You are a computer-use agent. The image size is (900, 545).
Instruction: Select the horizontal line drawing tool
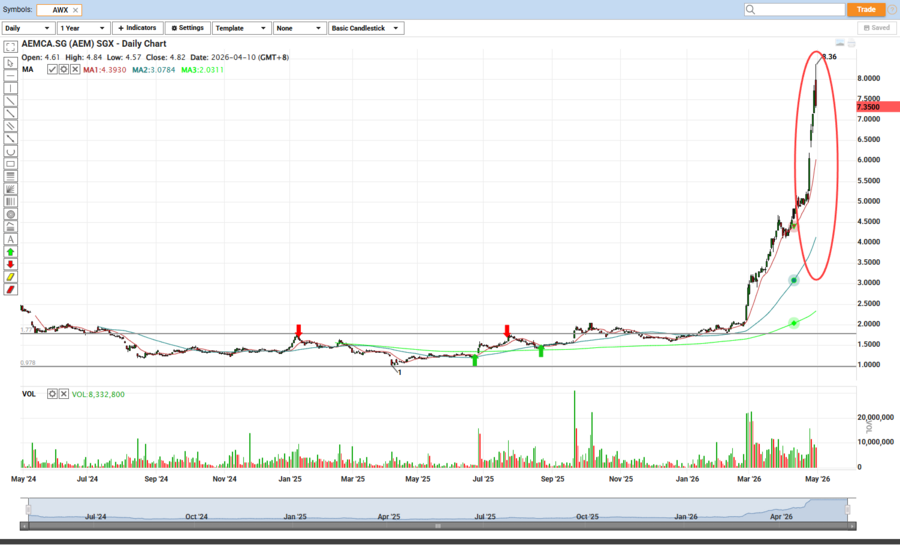(10, 75)
